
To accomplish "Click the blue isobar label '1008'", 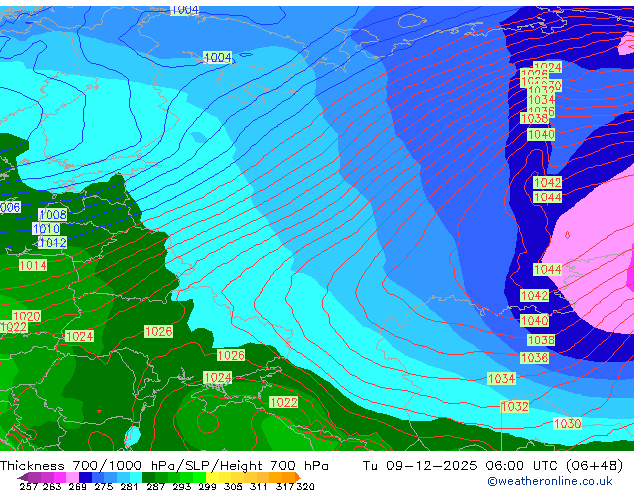I will tap(53, 215).
